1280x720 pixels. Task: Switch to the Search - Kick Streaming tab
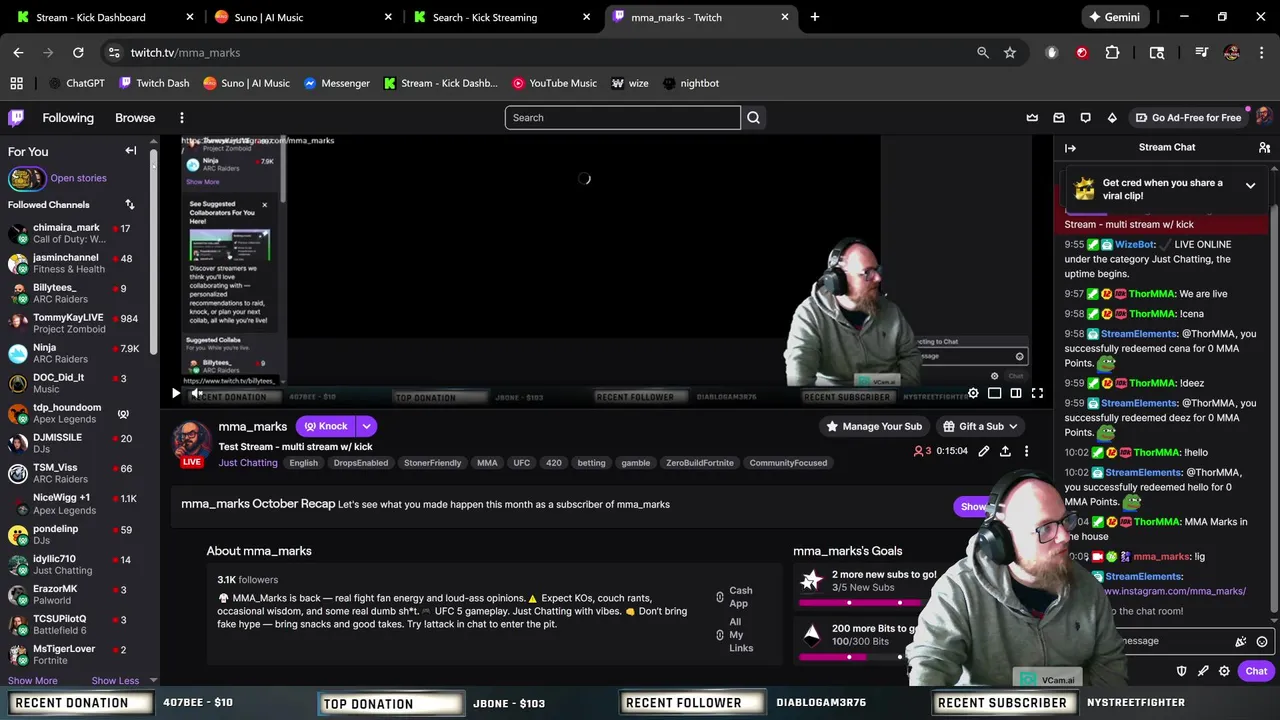[501, 17]
